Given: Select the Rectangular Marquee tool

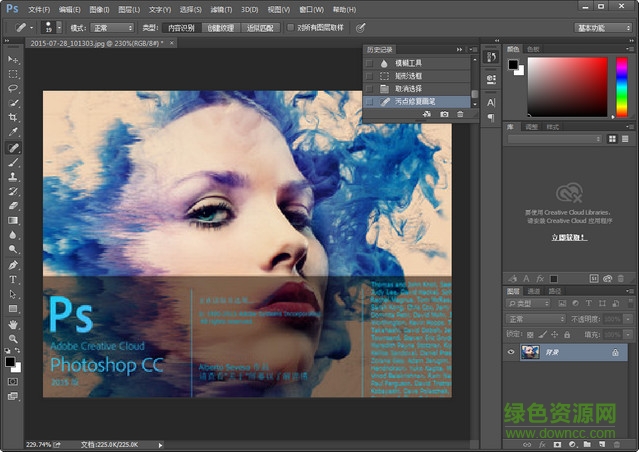Looking at the screenshot, I should 13,74.
